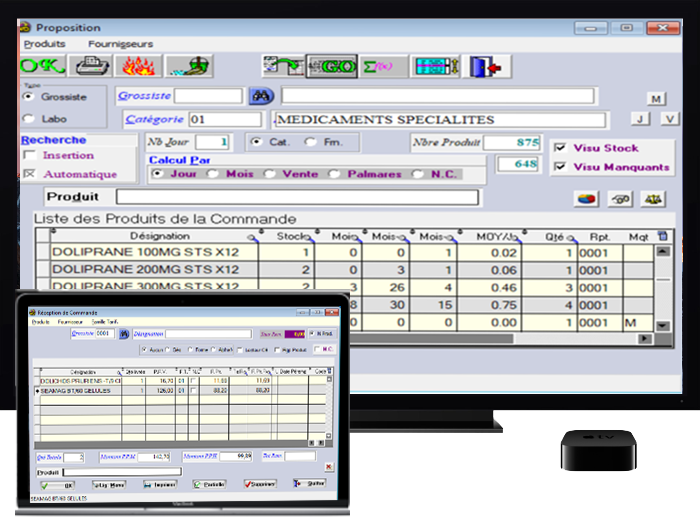Click the pie chart icon
Image resolution: width=700 pixels, height=517 pixels.
pos(587,199)
